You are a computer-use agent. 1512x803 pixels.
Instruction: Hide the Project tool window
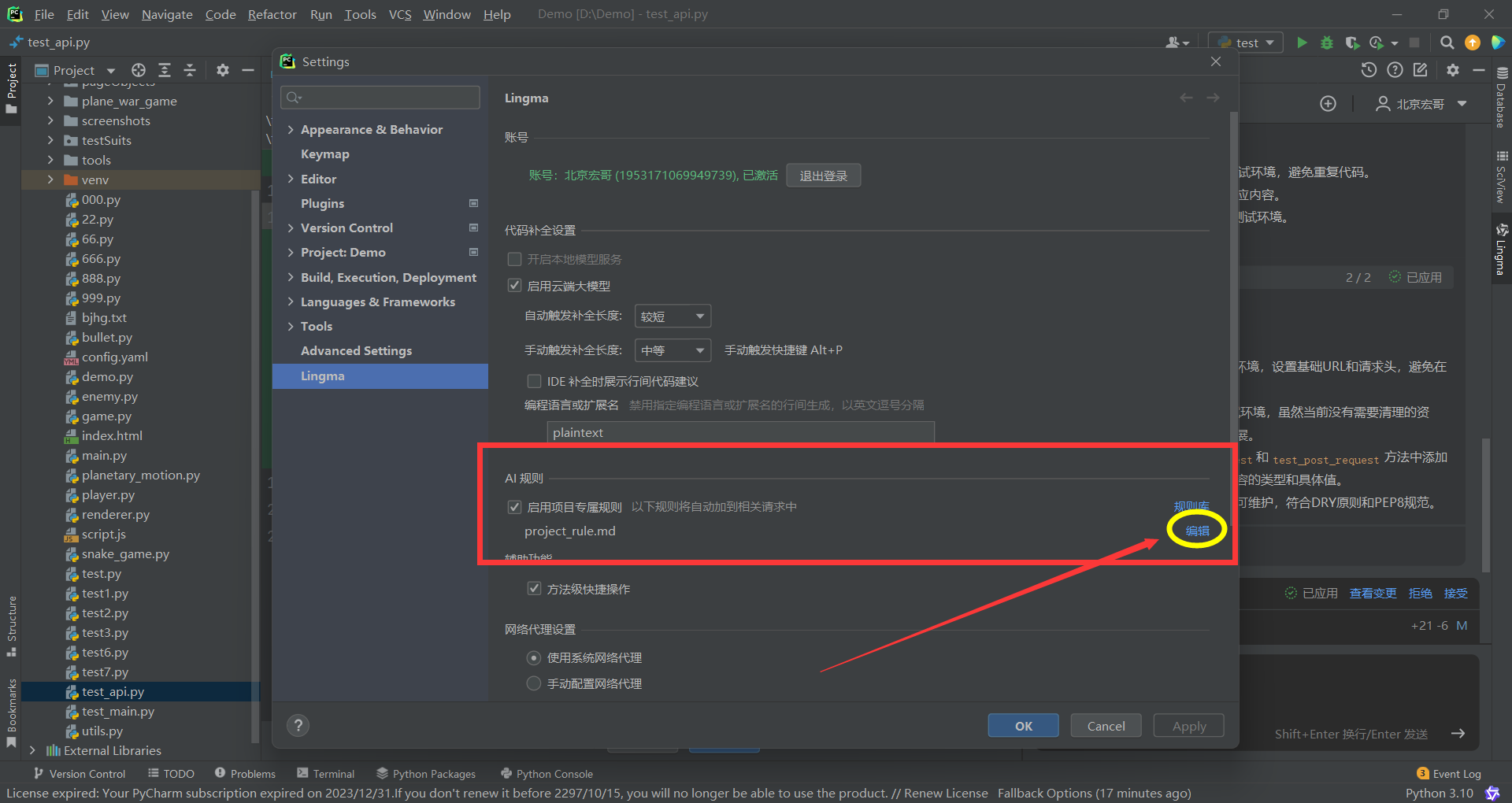click(x=248, y=70)
